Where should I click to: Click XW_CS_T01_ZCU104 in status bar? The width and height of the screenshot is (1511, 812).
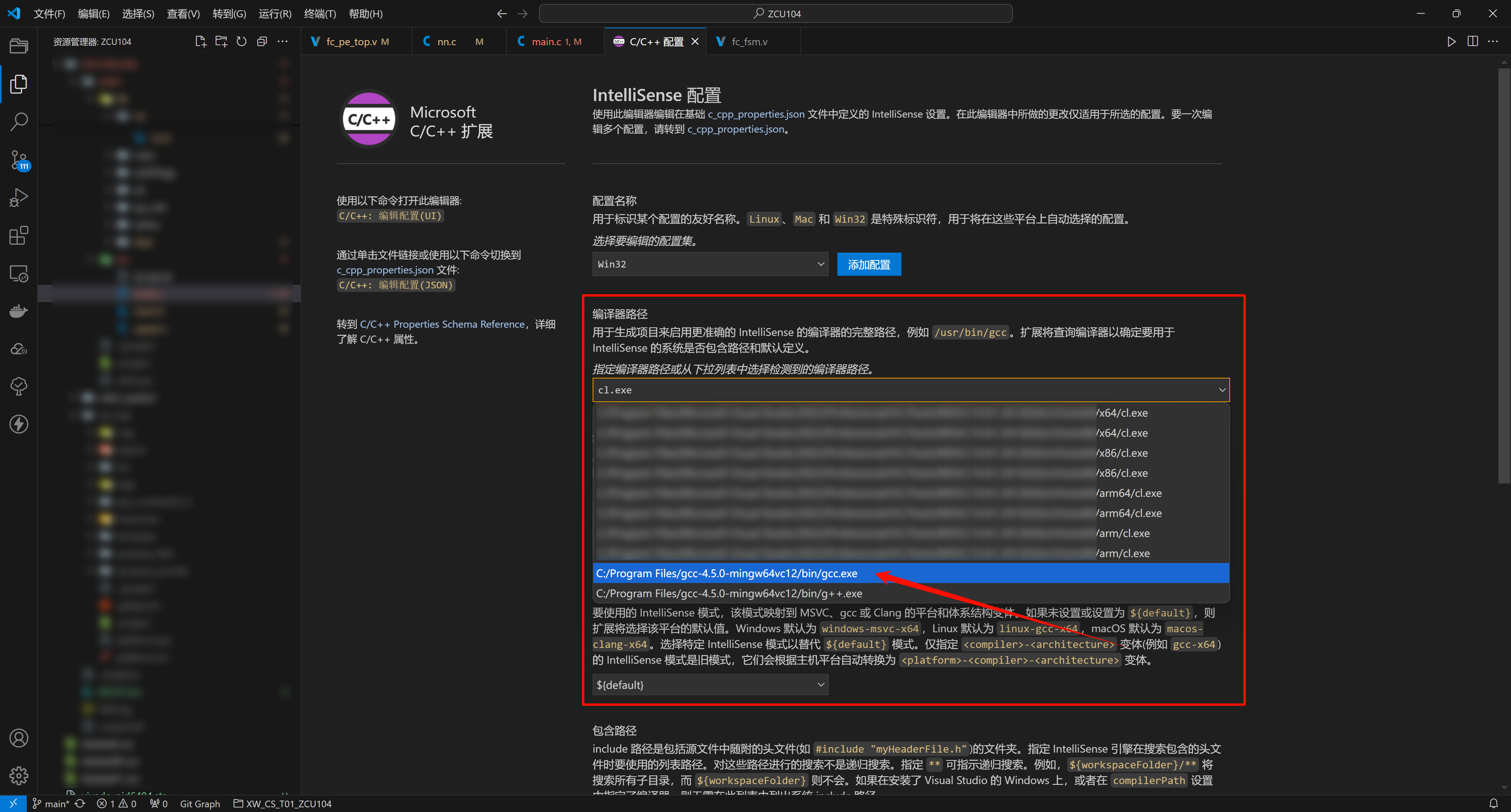(x=283, y=804)
